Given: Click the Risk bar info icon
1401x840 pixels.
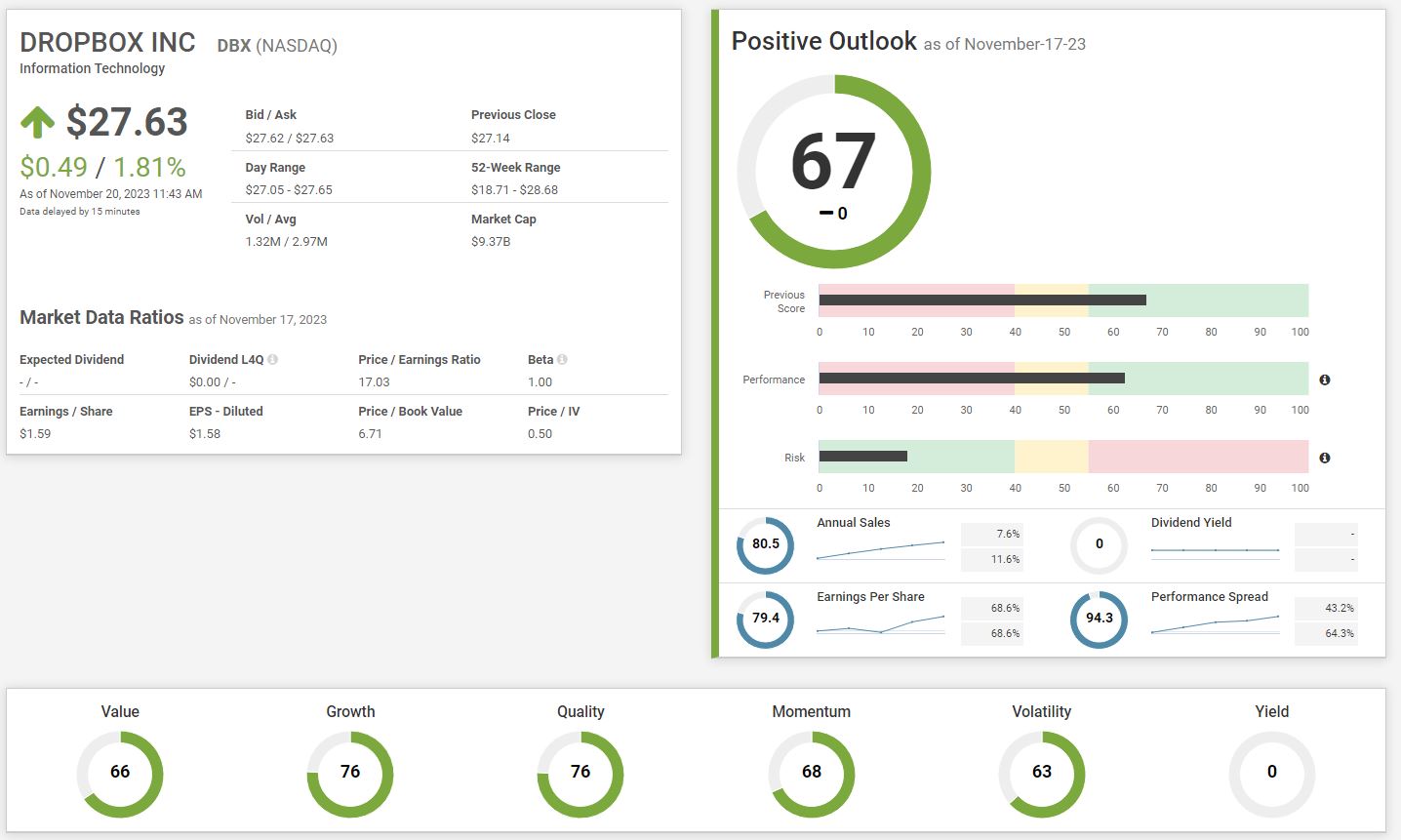Looking at the screenshot, I should tap(1325, 458).
